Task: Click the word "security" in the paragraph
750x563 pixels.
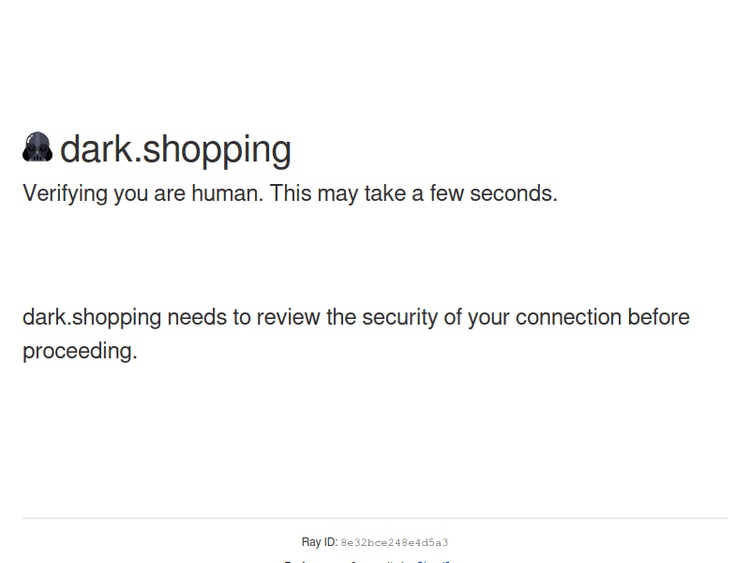Action: pyautogui.click(x=399, y=318)
